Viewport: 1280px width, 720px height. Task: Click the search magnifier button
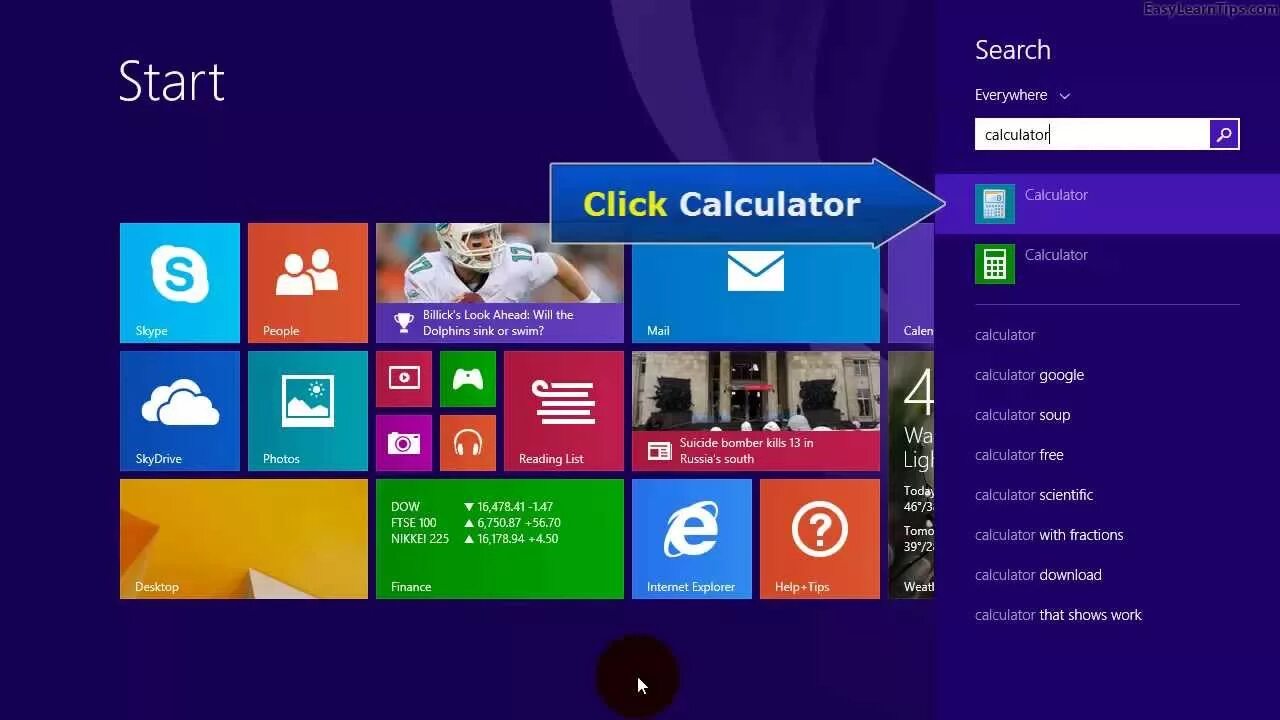tap(1224, 133)
